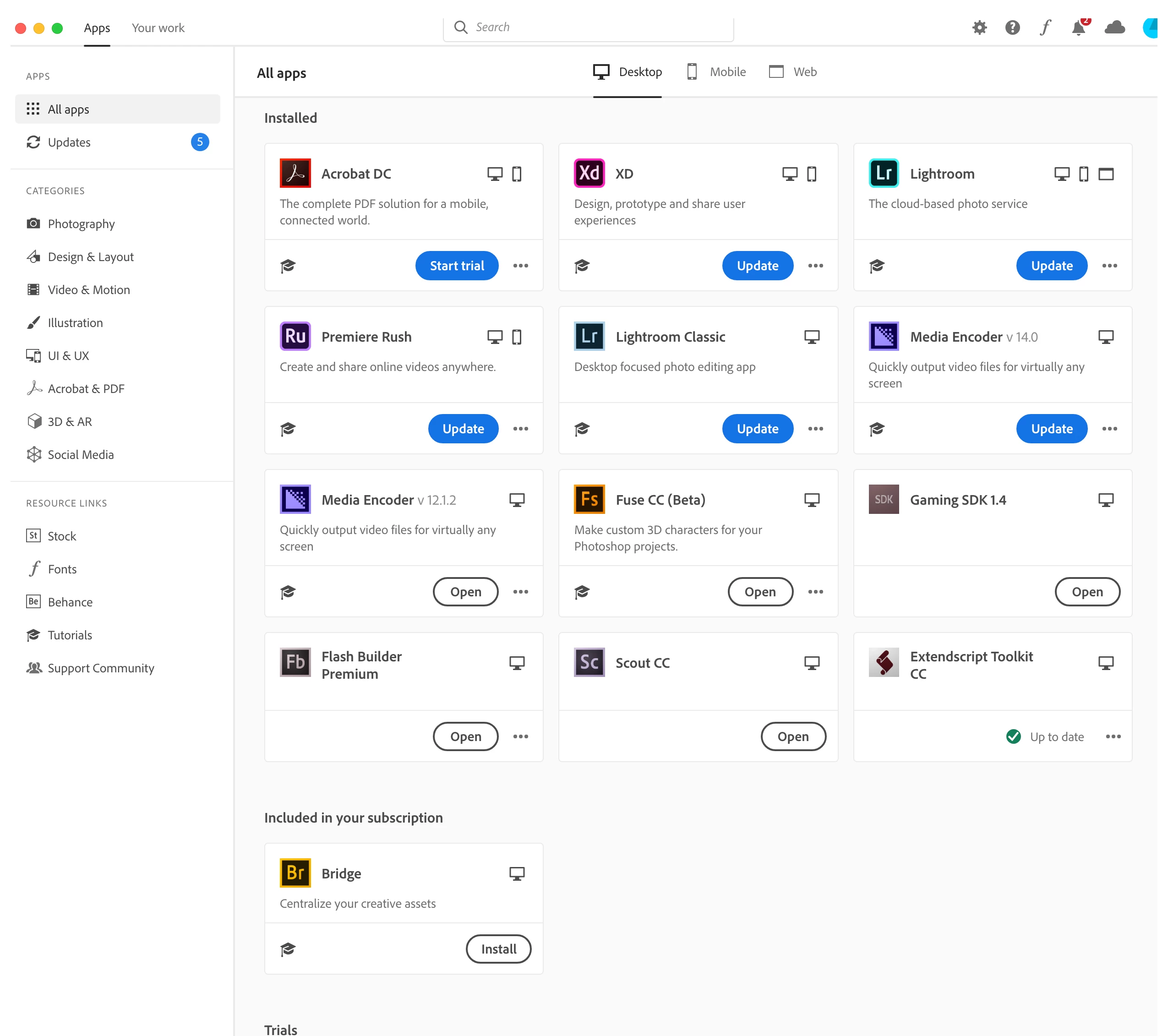
Task: Open the help question mark icon
Action: click(1012, 27)
